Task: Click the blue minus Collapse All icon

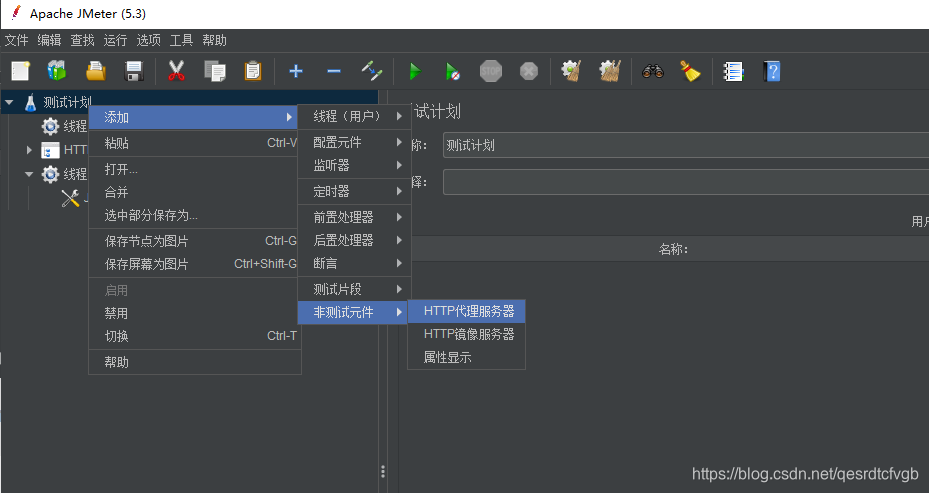Action: [334, 72]
